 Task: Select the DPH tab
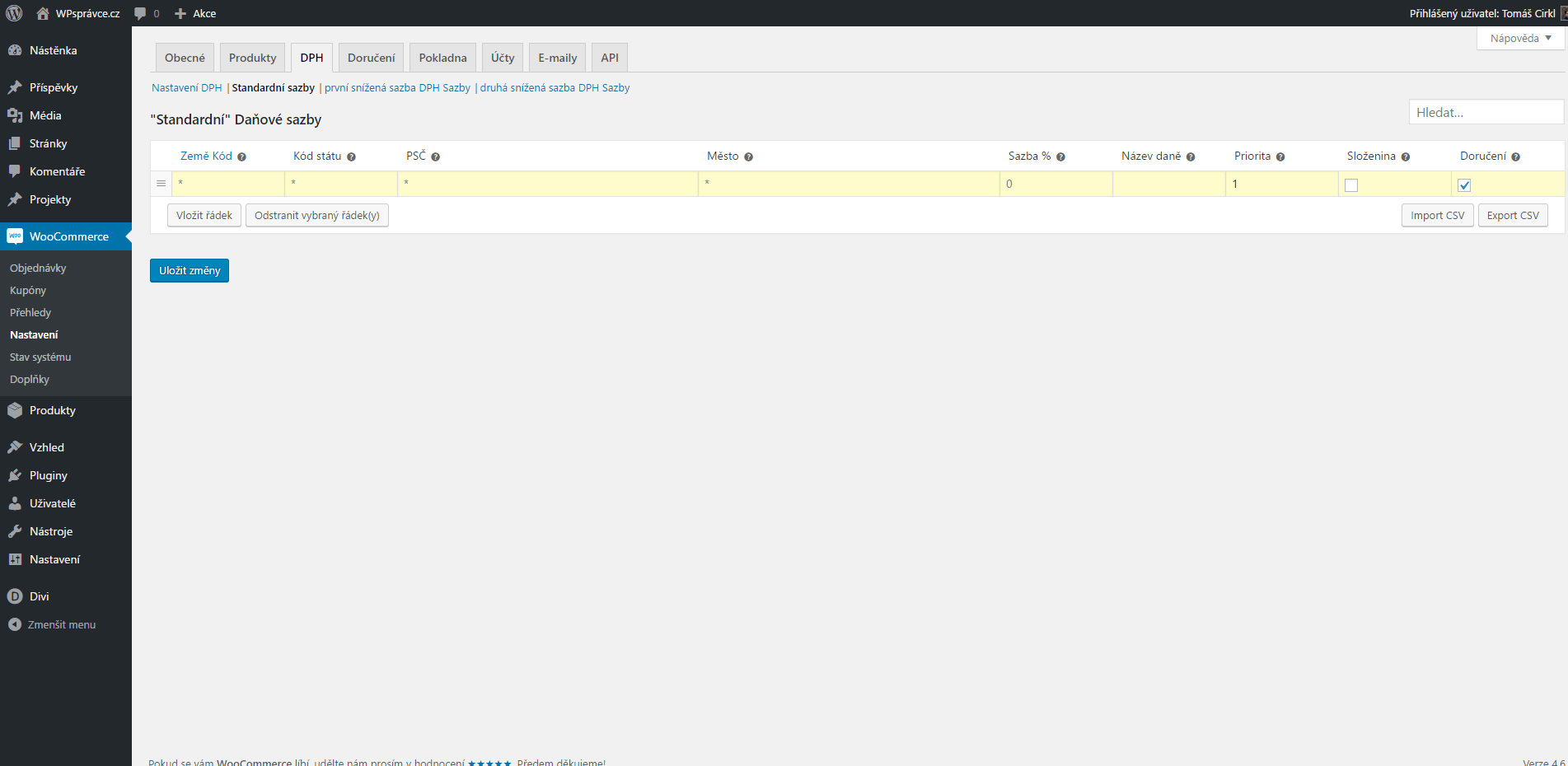(x=311, y=58)
